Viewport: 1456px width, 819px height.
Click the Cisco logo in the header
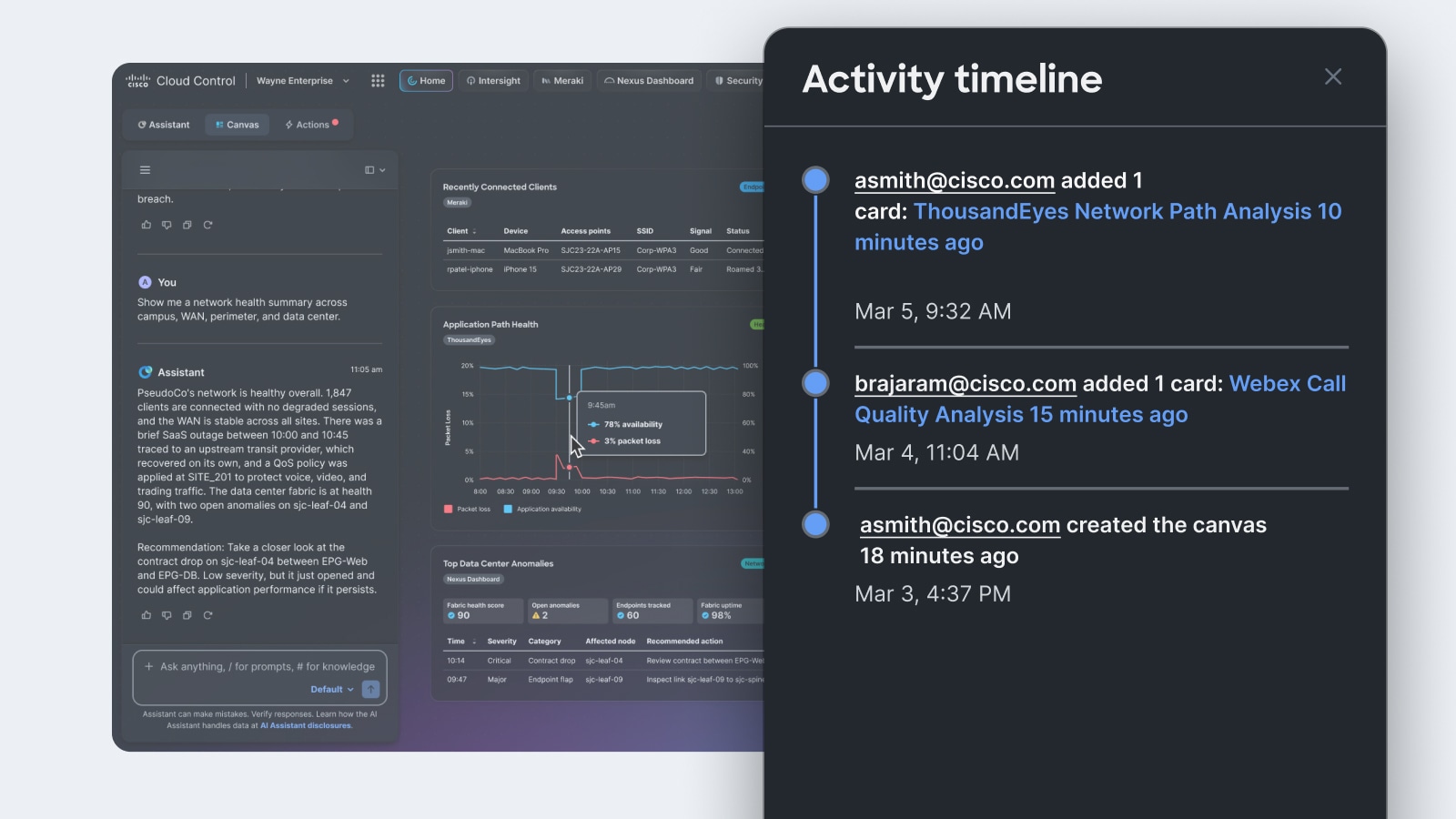pos(137,81)
